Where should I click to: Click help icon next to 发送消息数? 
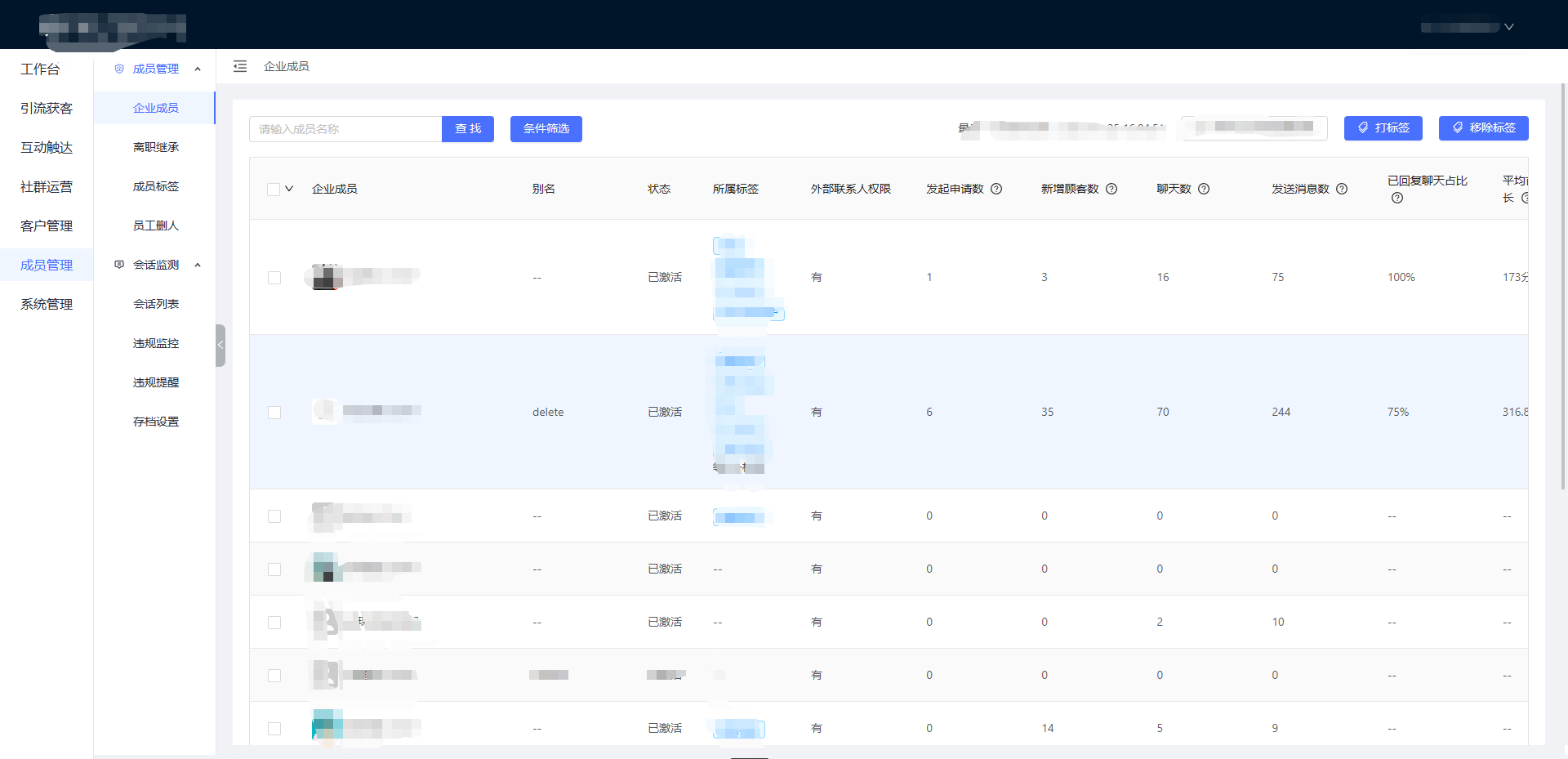pos(1342,189)
